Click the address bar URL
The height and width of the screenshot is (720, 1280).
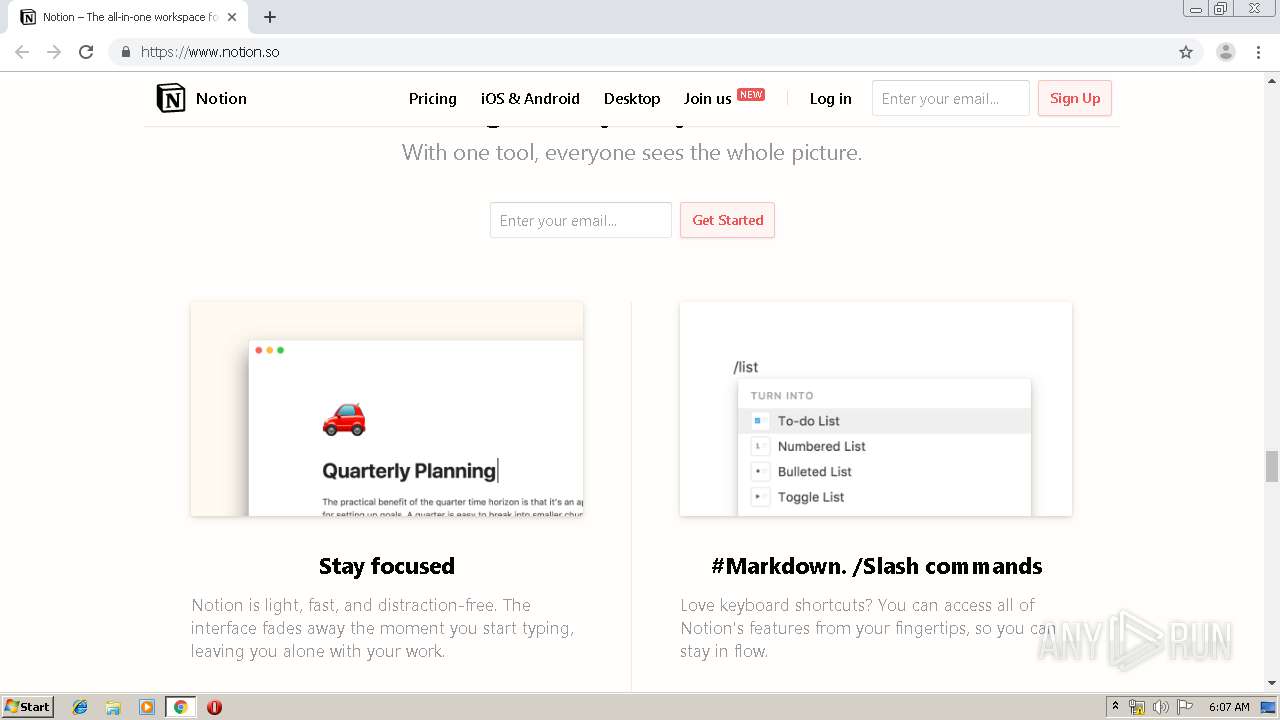210,52
